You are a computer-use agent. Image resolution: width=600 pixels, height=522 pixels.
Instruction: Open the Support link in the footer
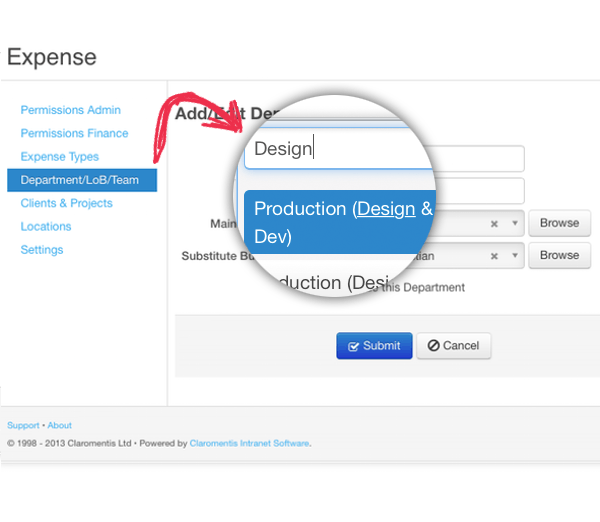click(23, 425)
